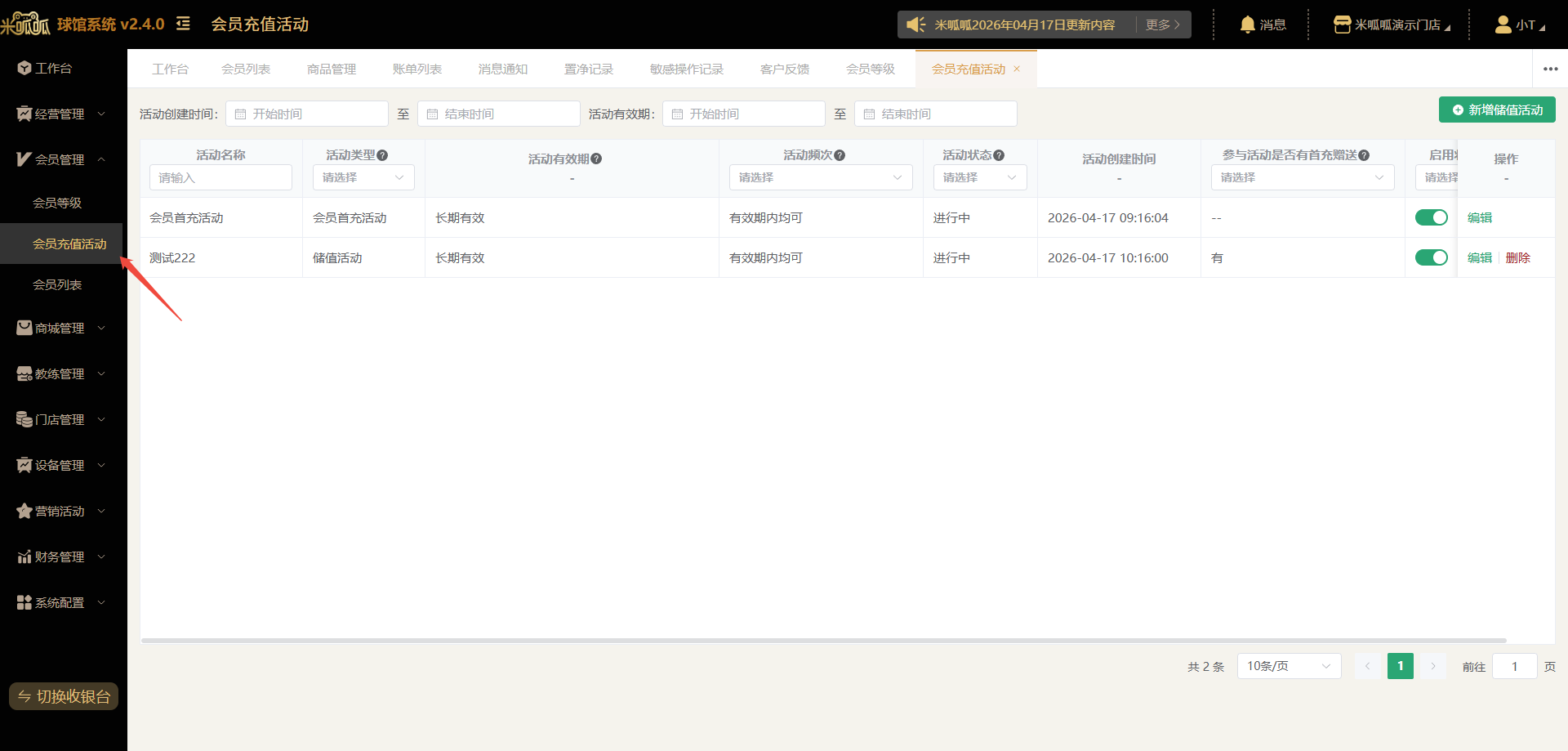1568x751 pixels.
Task: Go to 工作台 in the sidebar
Action: [54, 68]
